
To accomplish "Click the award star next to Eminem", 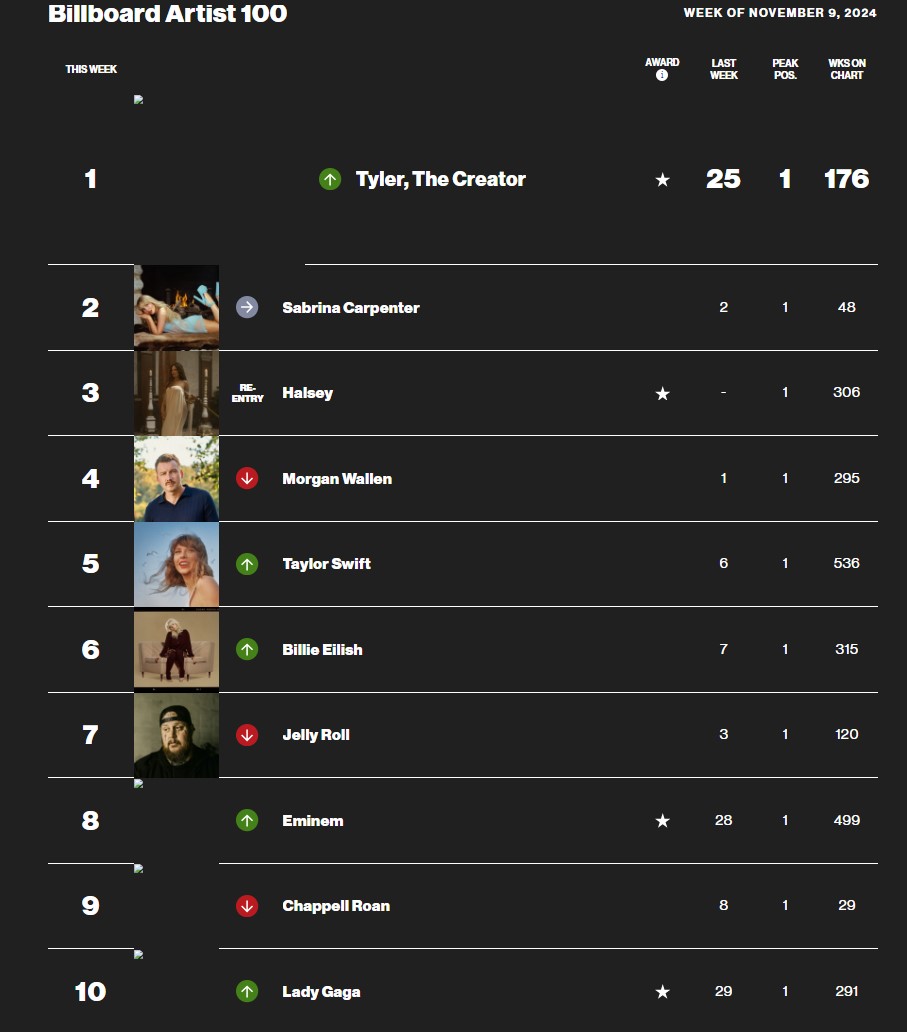I will [661, 820].
